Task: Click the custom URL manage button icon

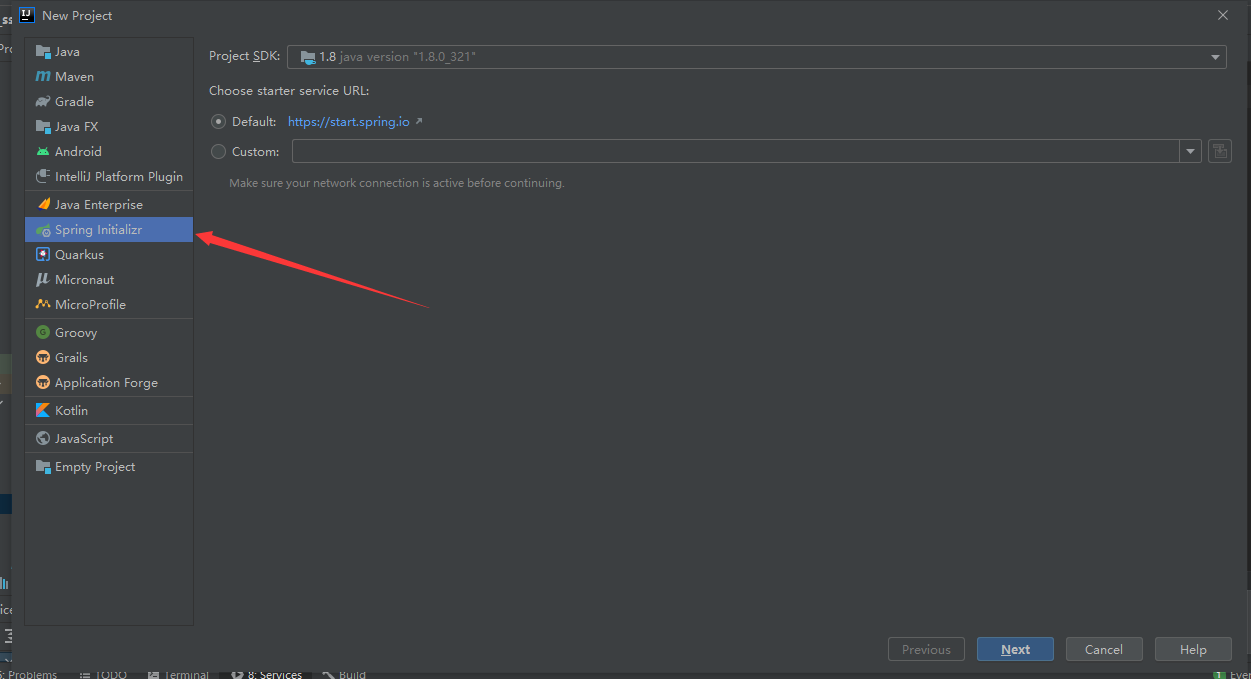Action: click(1219, 151)
